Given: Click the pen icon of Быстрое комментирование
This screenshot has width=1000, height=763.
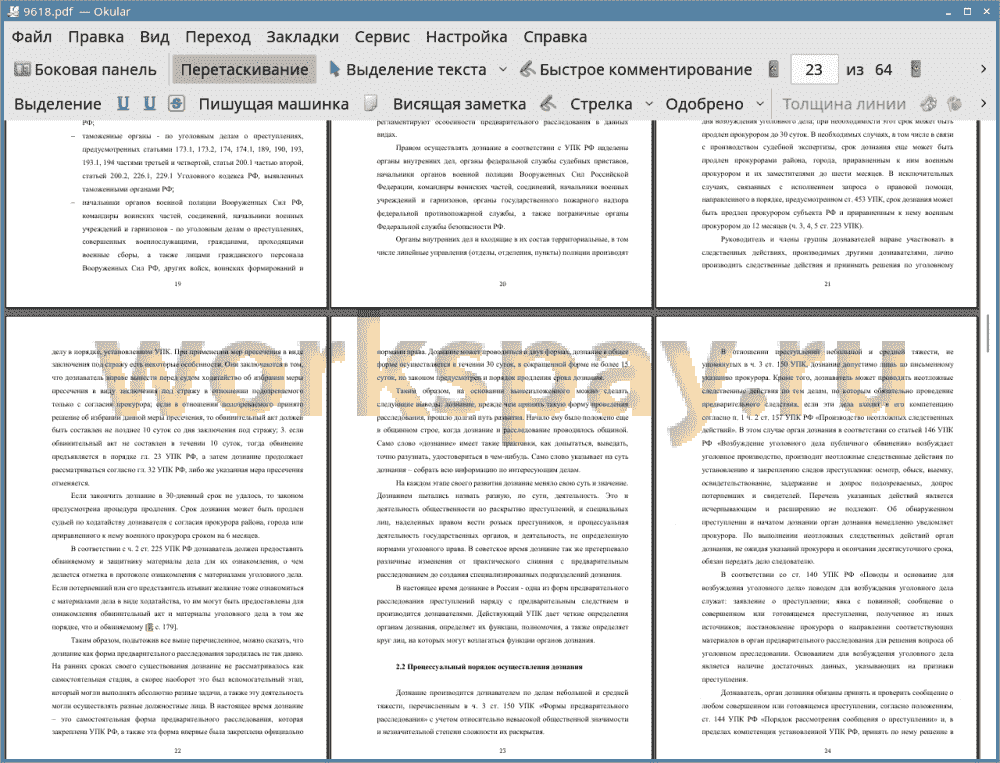Looking at the screenshot, I should [527, 69].
